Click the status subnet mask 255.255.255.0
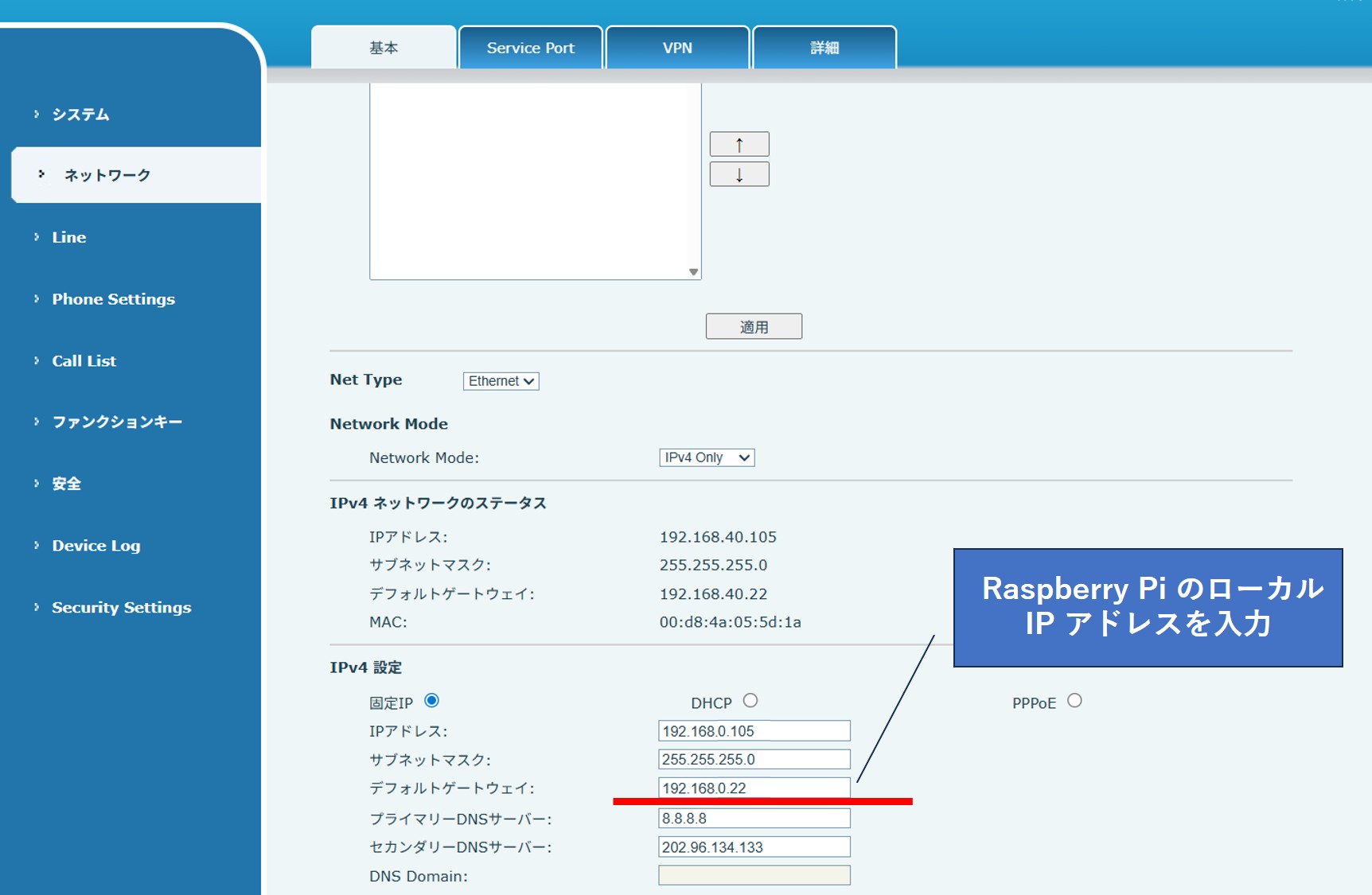Viewport: 1372px width, 895px height. point(713,565)
